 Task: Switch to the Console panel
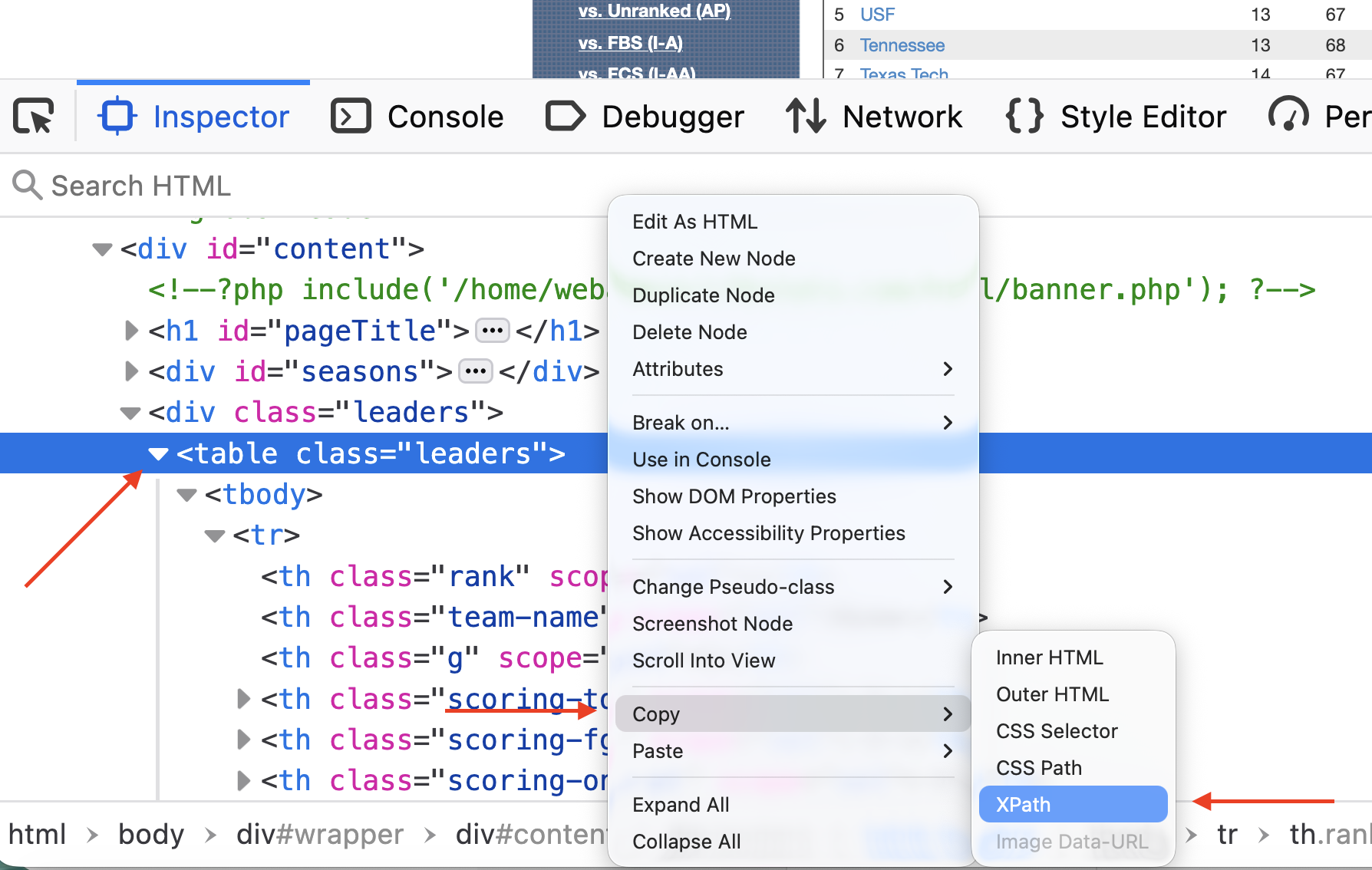coord(417,117)
